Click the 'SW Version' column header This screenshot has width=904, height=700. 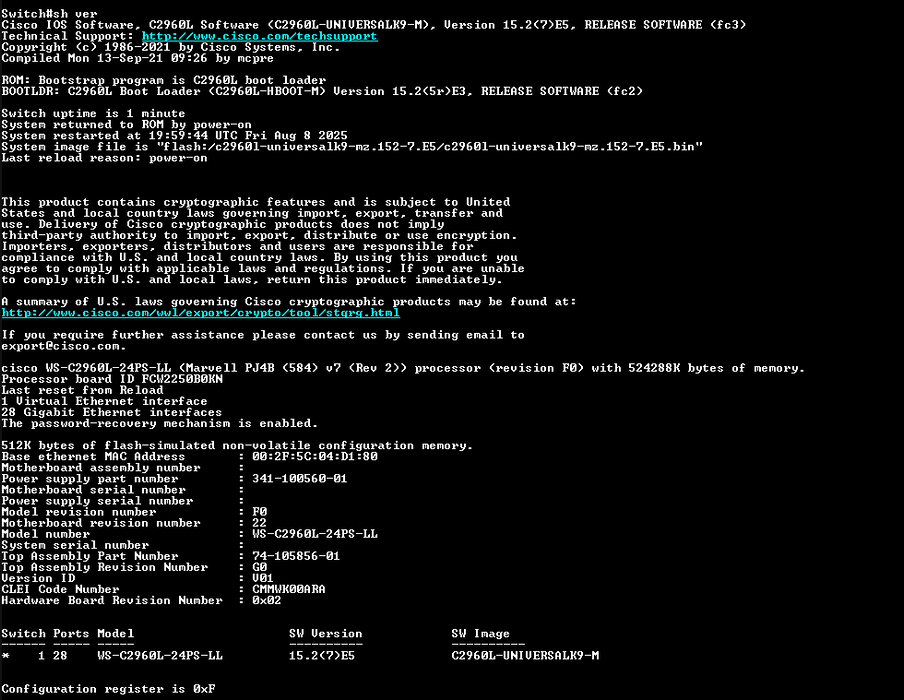[326, 634]
